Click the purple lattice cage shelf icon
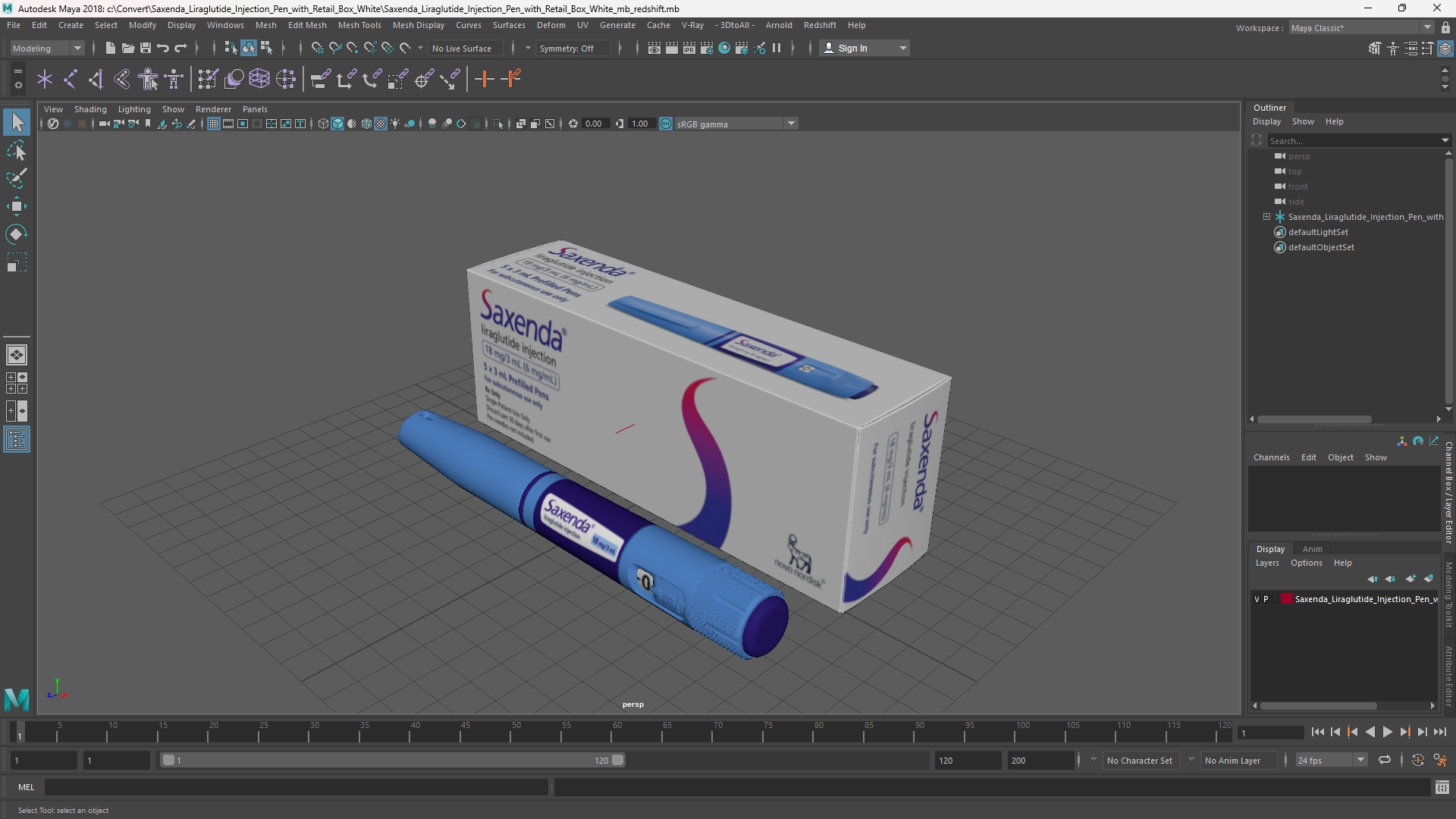This screenshot has height=819, width=1456. 259,79
